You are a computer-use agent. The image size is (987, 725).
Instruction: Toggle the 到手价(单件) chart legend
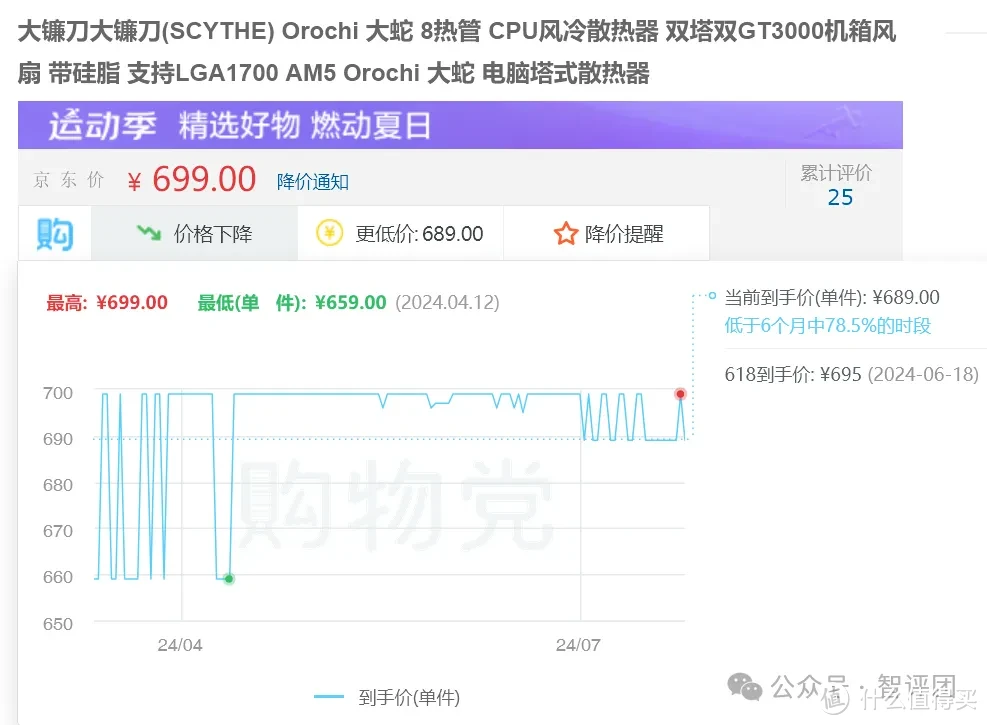tap(387, 697)
